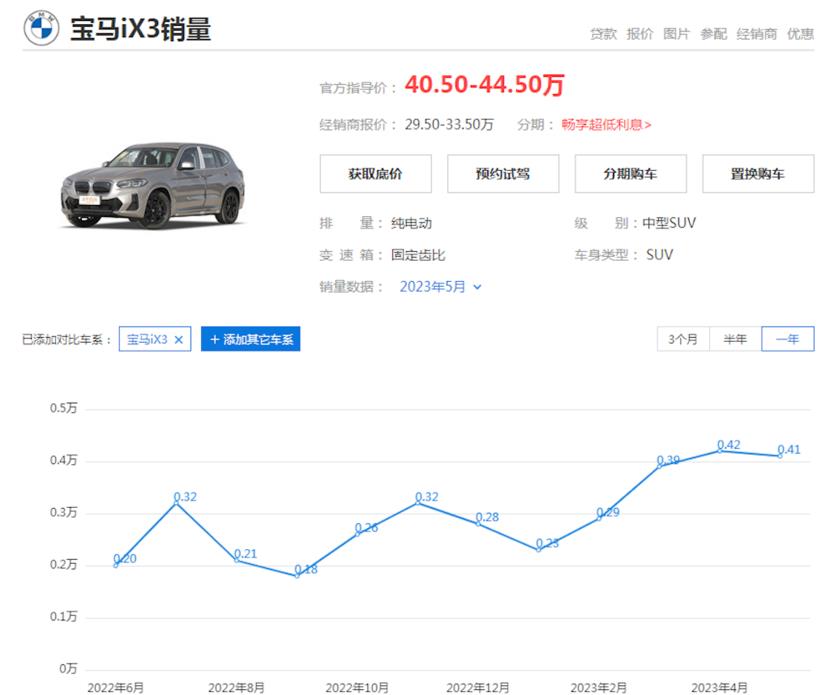The width and height of the screenshot is (830, 695).
Task: Click the 2022年6月 axis label
Action: pos(115,687)
